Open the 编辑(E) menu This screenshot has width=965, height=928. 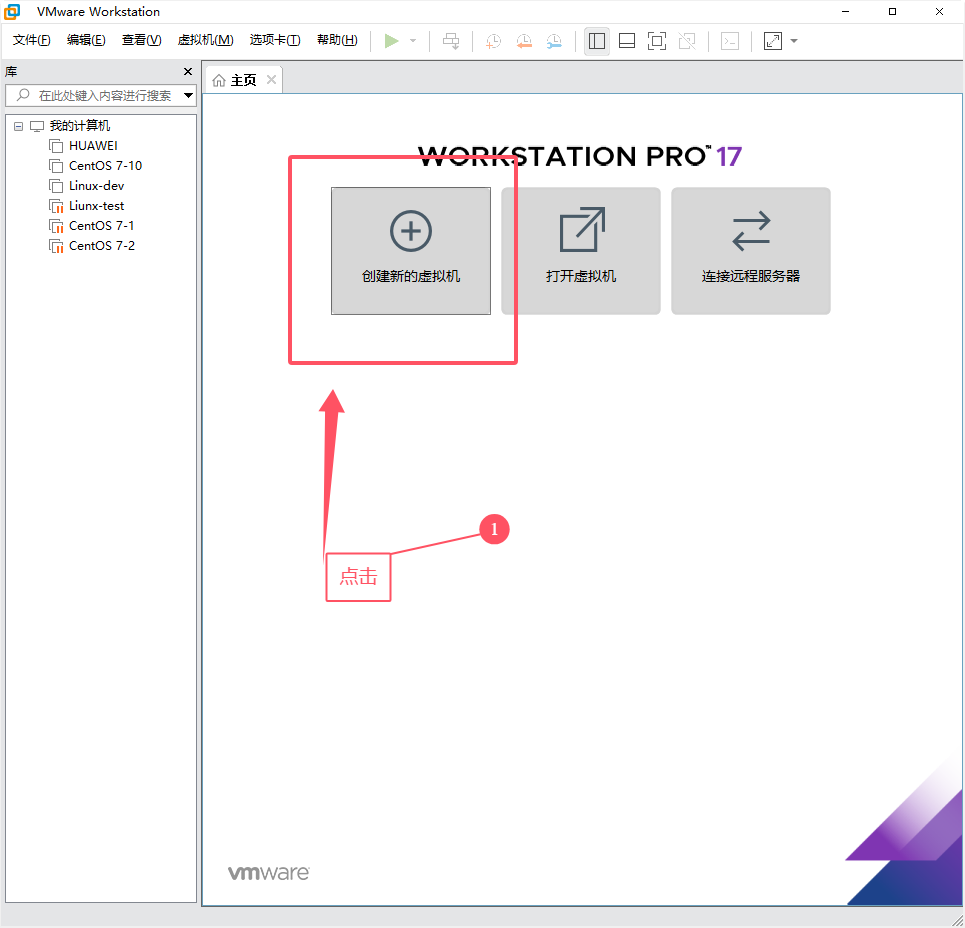[x=86, y=40]
